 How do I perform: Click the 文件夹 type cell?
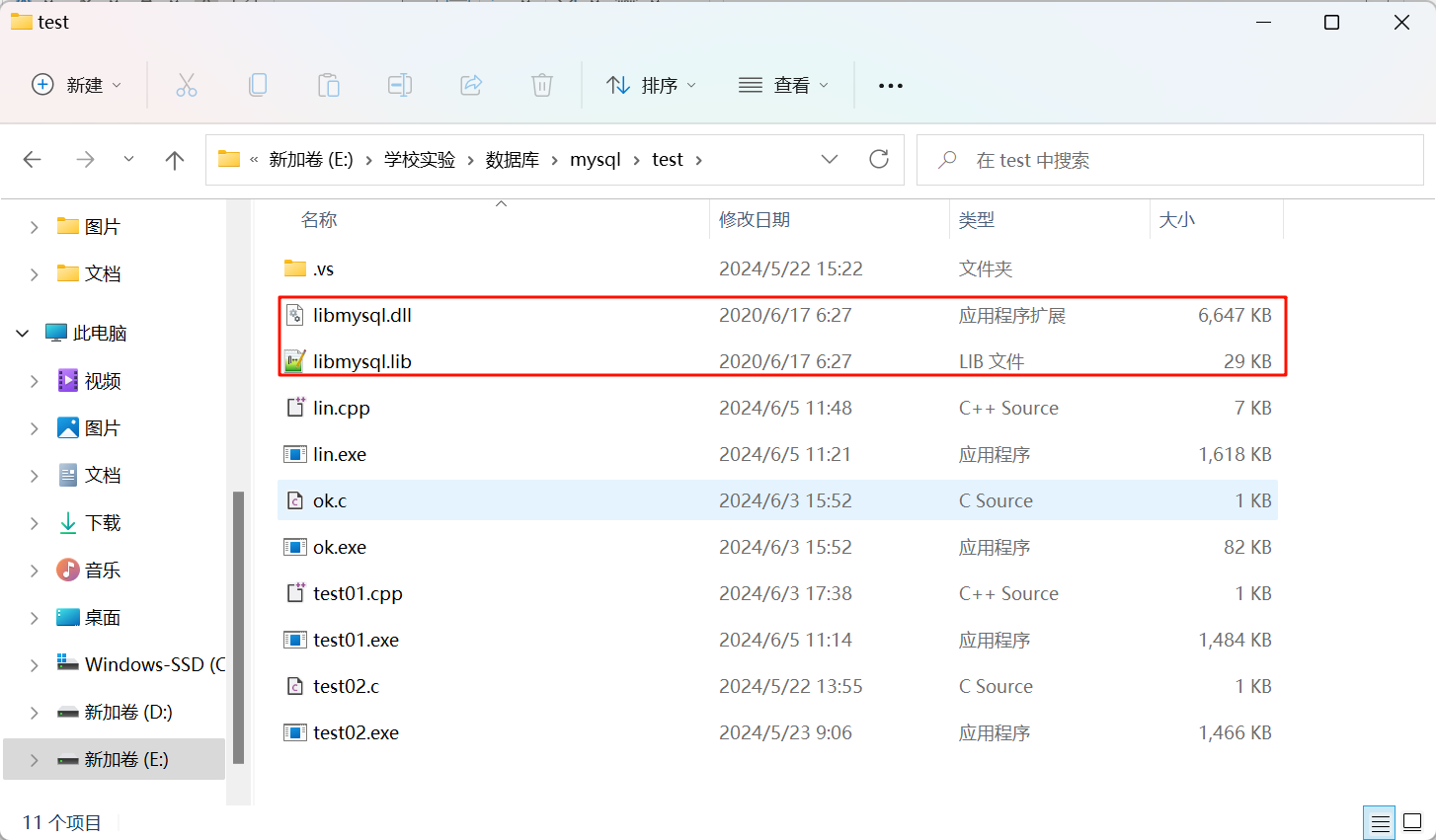986,268
